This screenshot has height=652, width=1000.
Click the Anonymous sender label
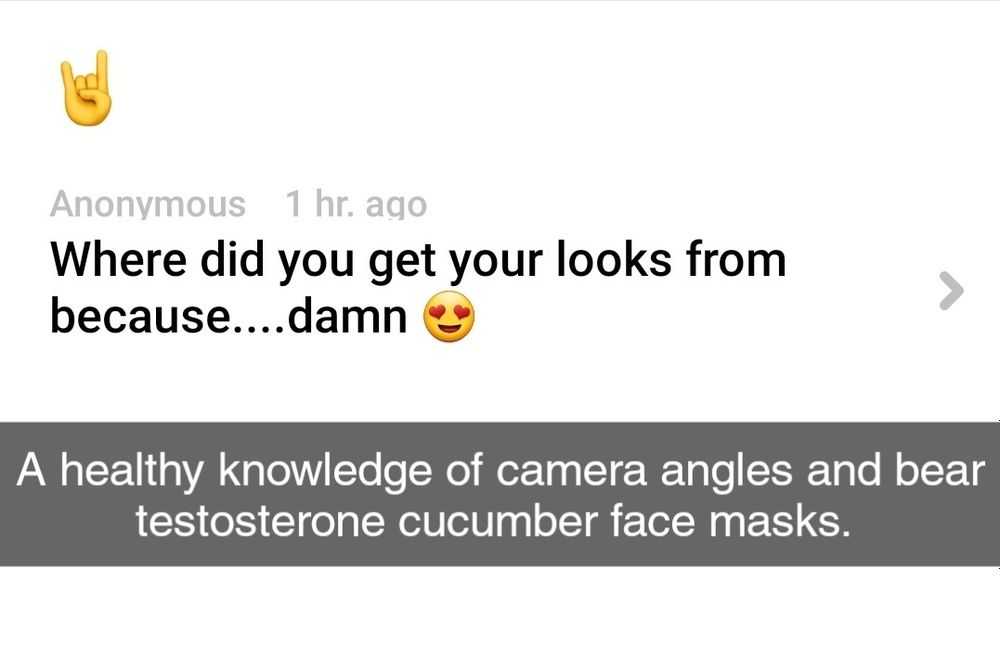point(147,204)
